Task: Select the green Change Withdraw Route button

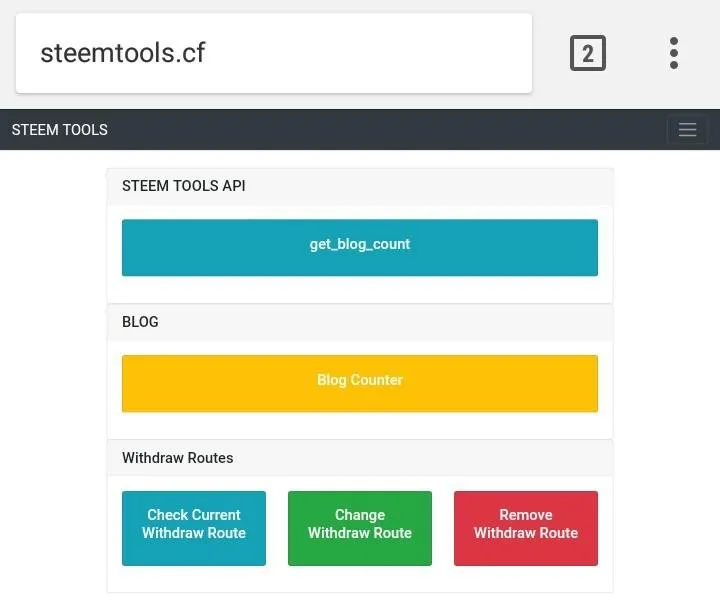Action: [x=360, y=528]
